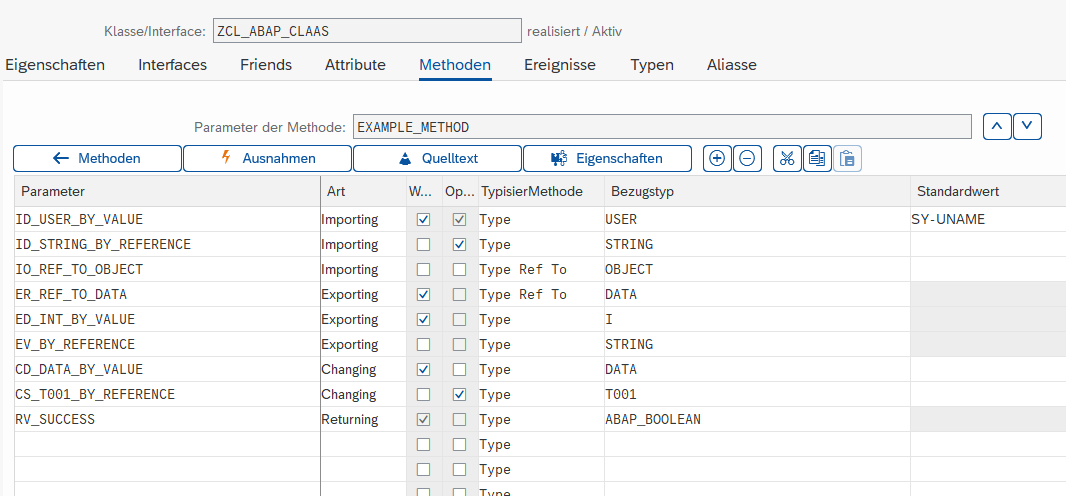Click the TypisierMethode column header
1066x496 pixels.
[x=541, y=192]
